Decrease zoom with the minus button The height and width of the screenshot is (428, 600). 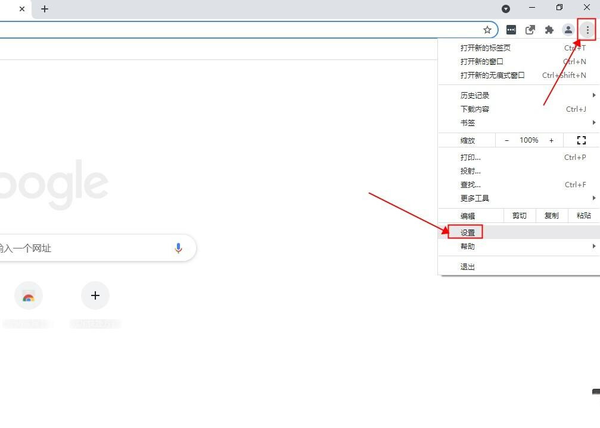coord(507,140)
